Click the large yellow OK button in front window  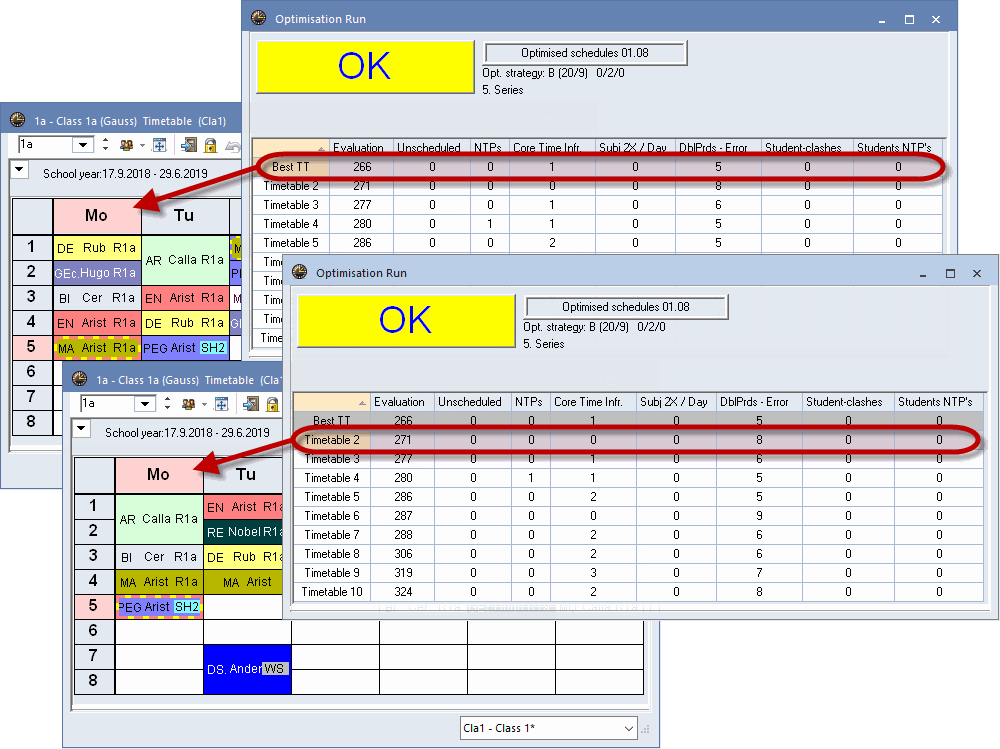tap(406, 320)
